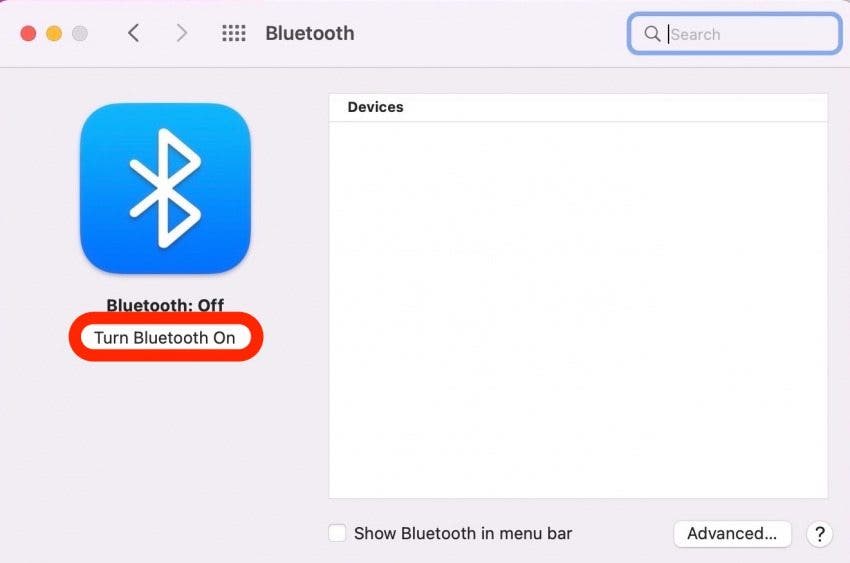Minimize the window with the yellow button
Image resolution: width=850 pixels, height=563 pixels.
coord(54,34)
